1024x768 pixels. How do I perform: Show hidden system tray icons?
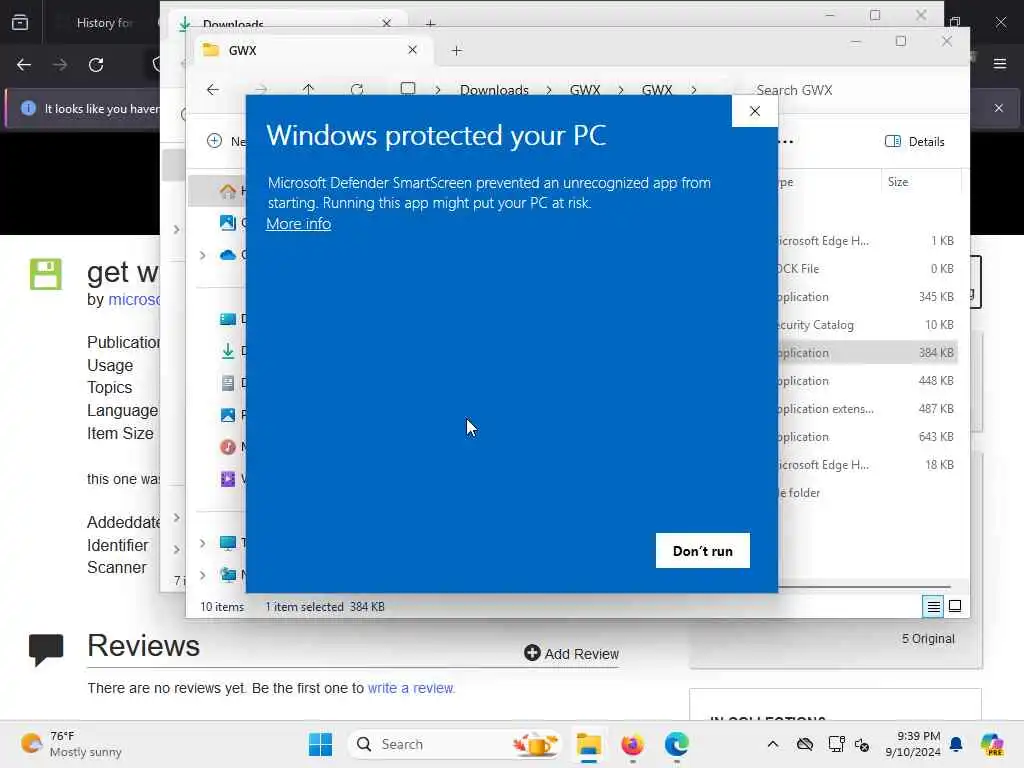773,744
